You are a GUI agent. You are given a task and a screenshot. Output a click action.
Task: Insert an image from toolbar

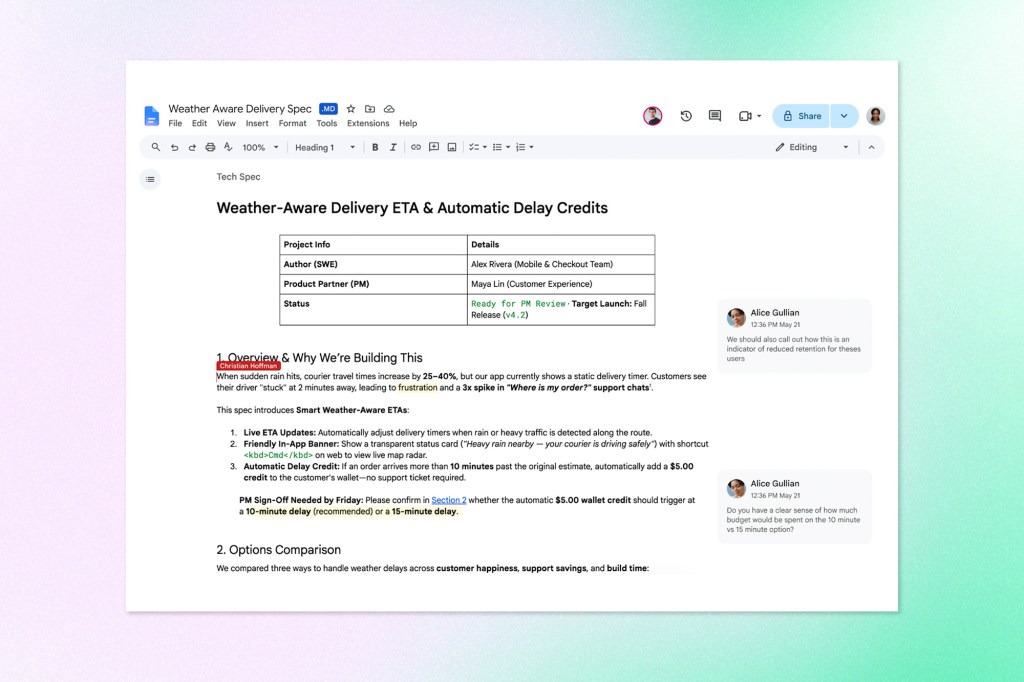tap(452, 147)
